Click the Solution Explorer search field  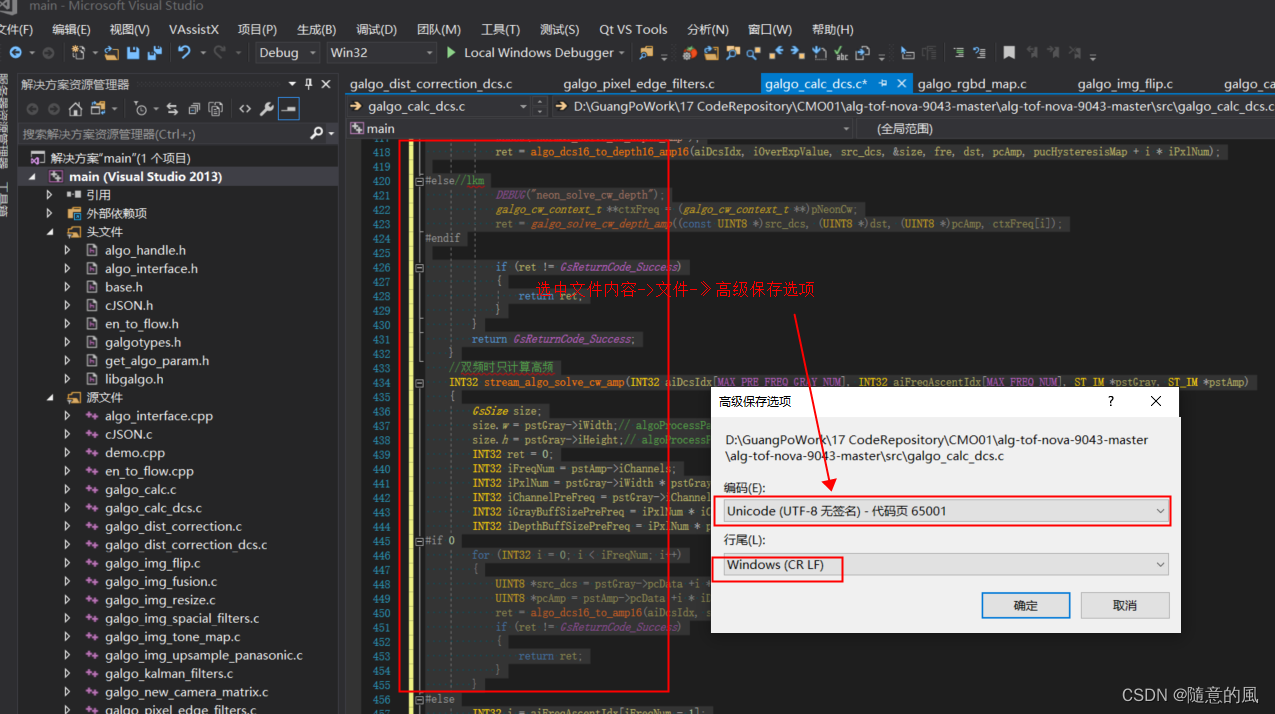163,133
